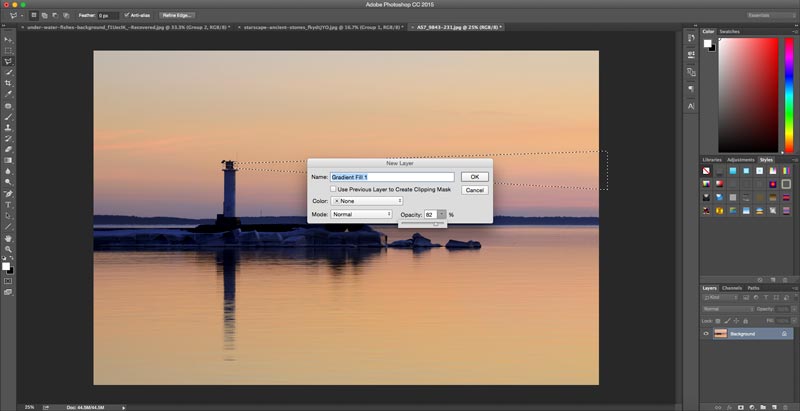The image size is (800, 411).
Task: Open Layers panel blend mode dropdown
Action: [728, 309]
